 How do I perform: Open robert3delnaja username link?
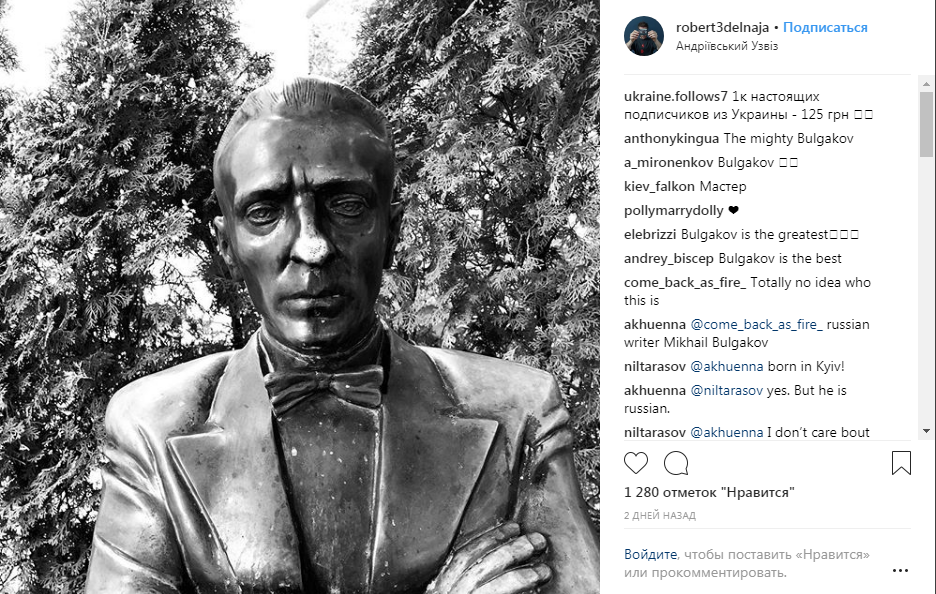[722, 27]
